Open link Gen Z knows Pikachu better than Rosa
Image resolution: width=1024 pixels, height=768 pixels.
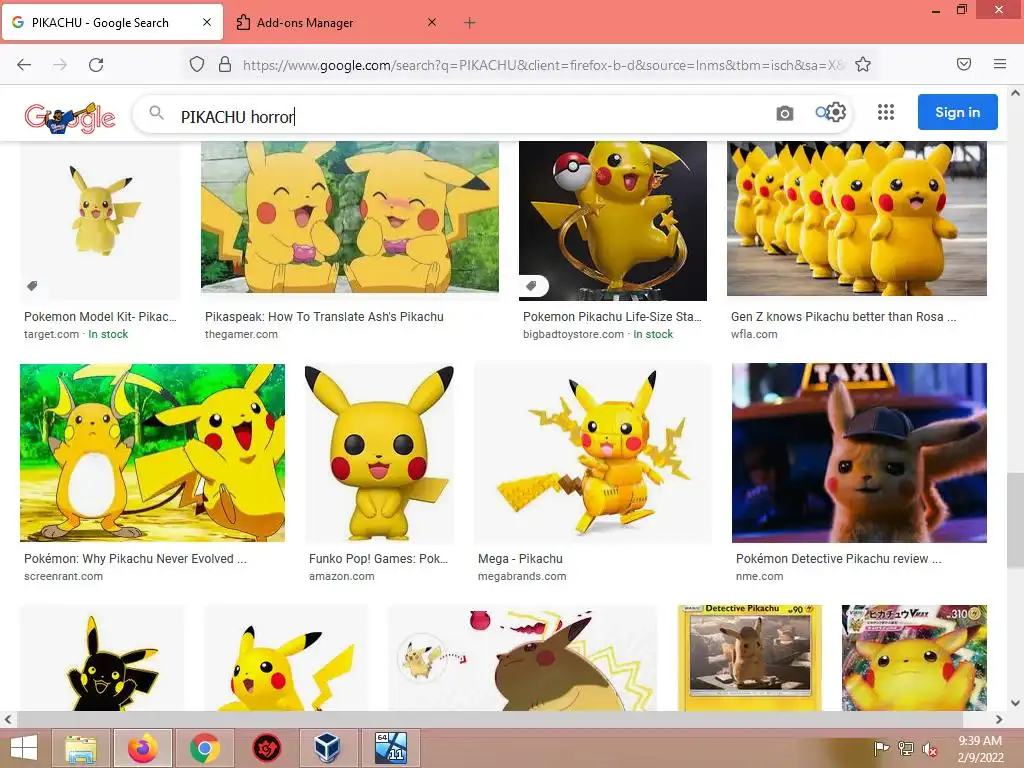tap(843, 317)
